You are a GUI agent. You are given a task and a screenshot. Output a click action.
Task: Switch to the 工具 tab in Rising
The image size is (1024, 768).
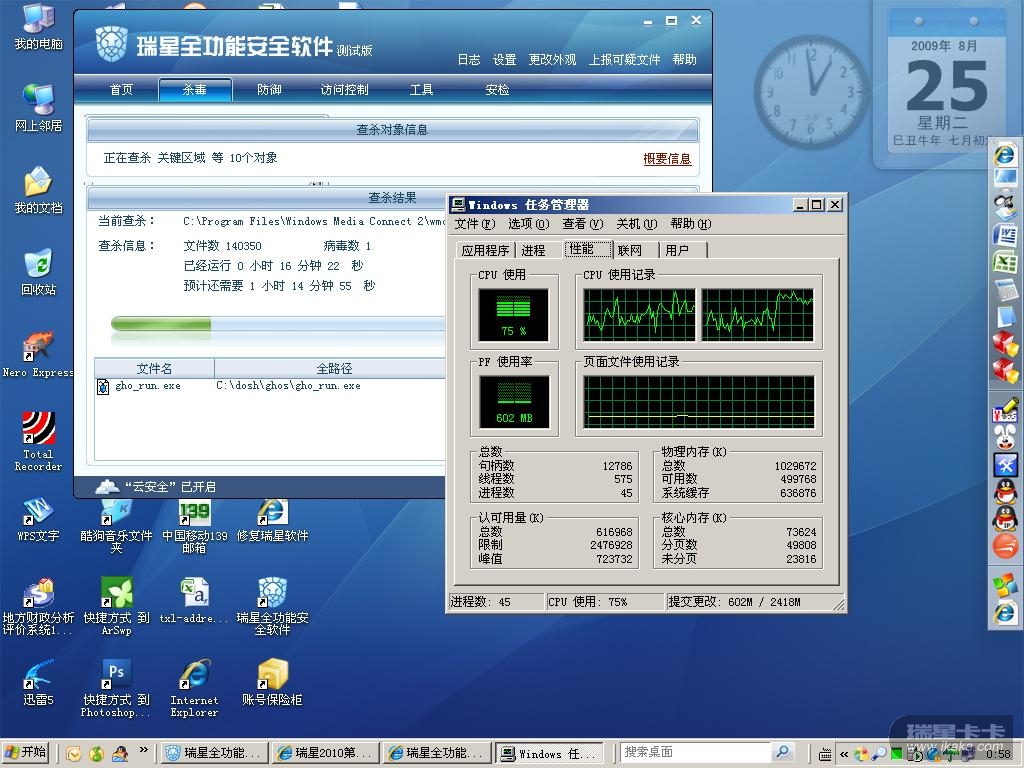point(421,89)
